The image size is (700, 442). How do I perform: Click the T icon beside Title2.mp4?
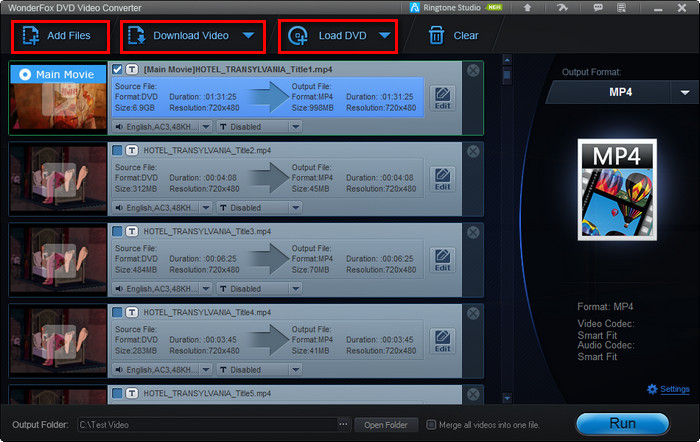132,150
